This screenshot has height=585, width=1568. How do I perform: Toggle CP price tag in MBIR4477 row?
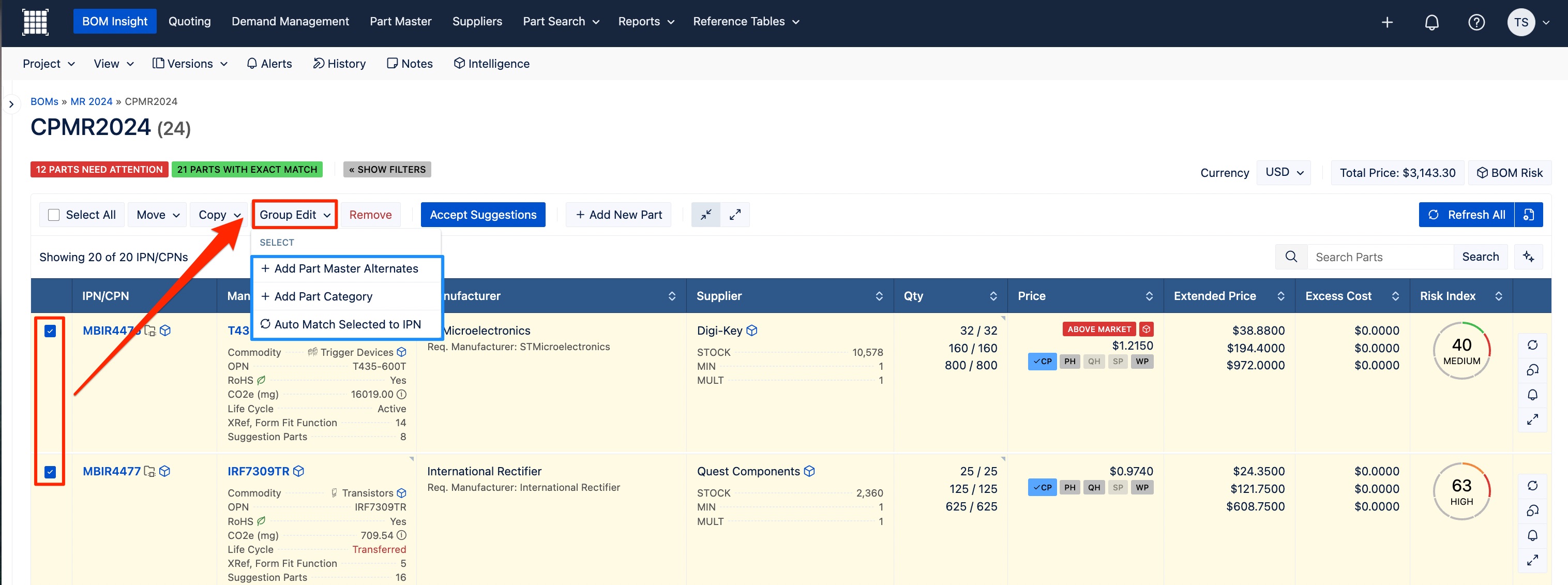1042,488
